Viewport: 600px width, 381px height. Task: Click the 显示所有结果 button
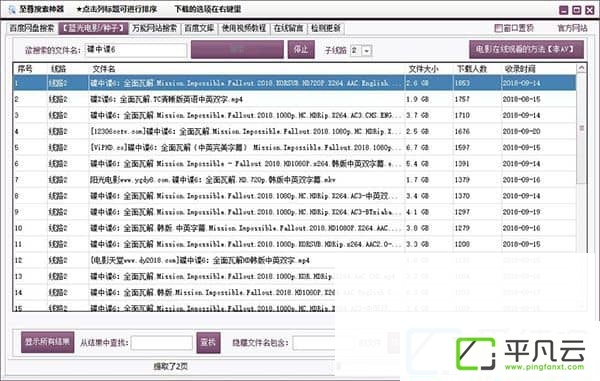click(47, 342)
